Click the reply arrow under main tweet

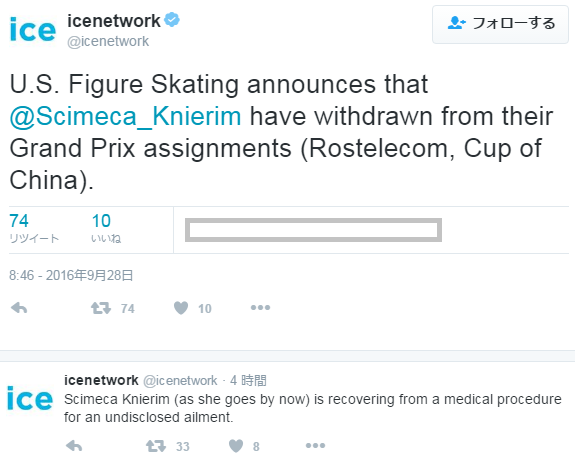coord(19,308)
